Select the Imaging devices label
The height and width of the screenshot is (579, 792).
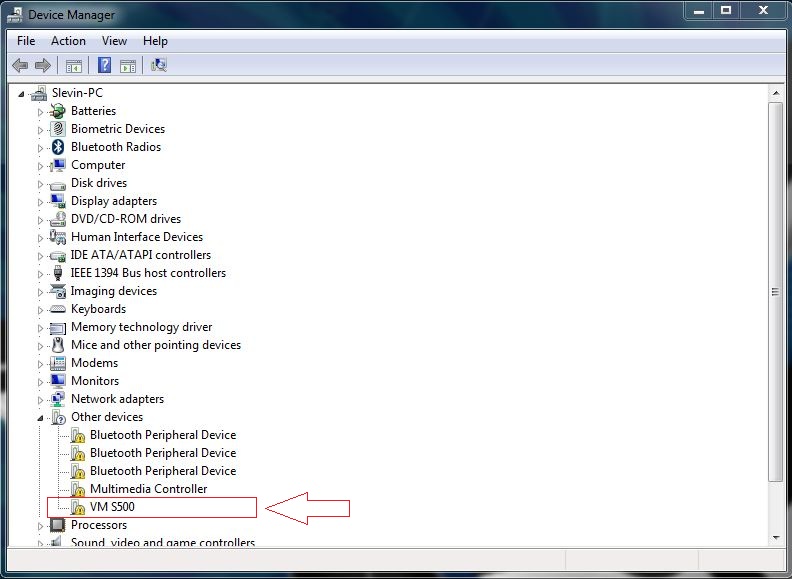point(114,291)
